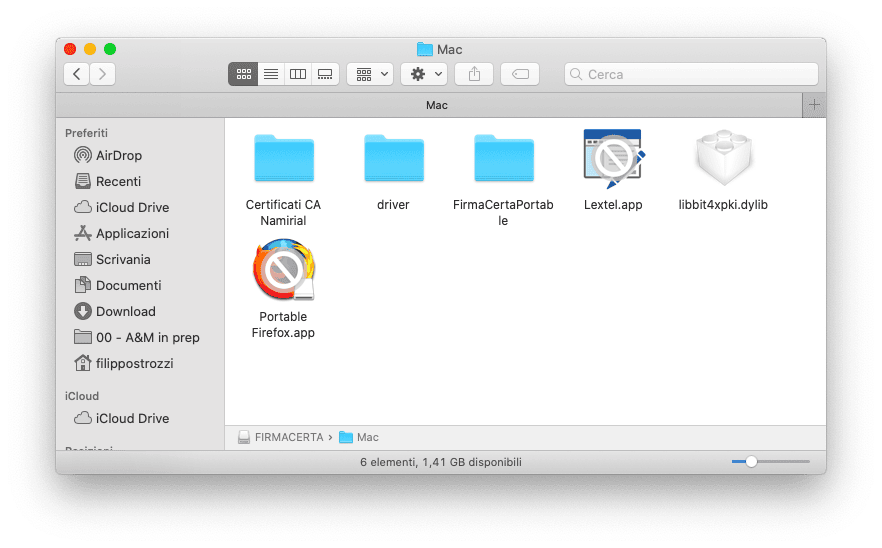Image resolution: width=882 pixels, height=548 pixels.
Task: Open Scrivania in the sidebar
Action: [x=112, y=259]
